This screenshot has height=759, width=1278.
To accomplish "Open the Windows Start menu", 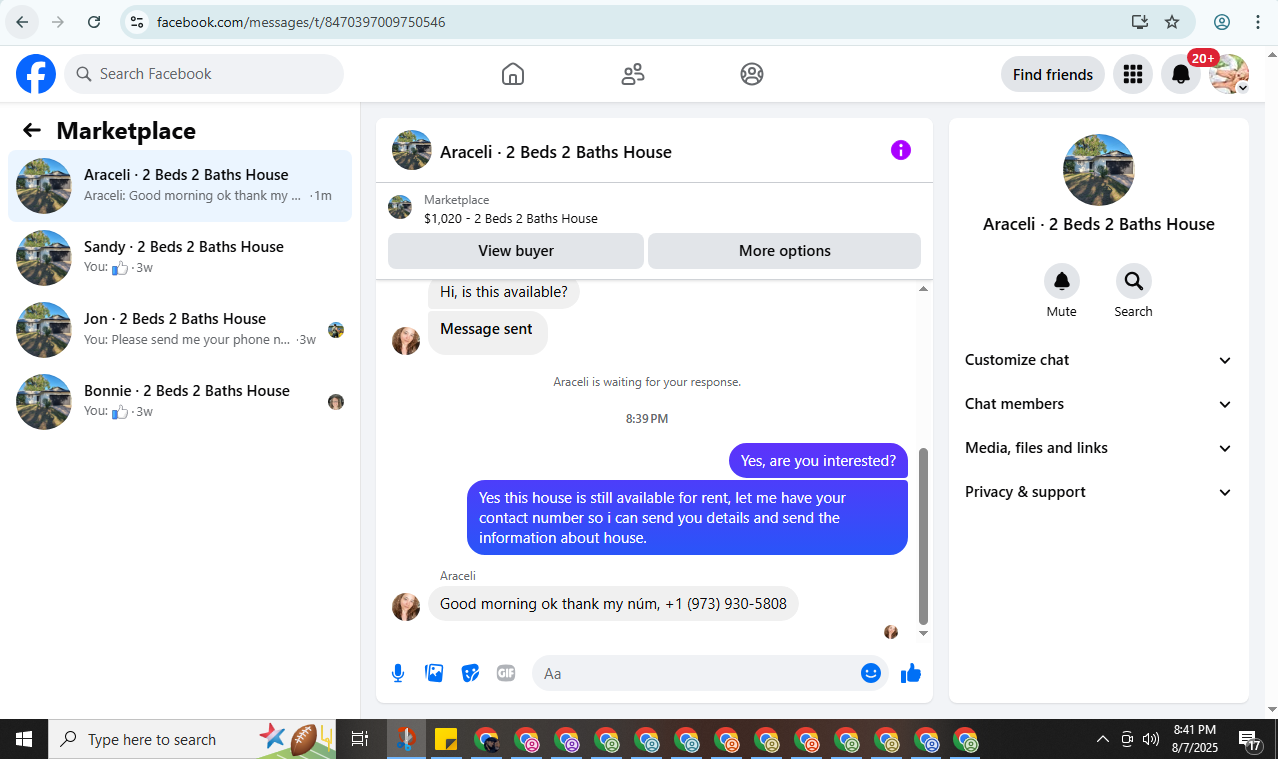I will point(24,739).
